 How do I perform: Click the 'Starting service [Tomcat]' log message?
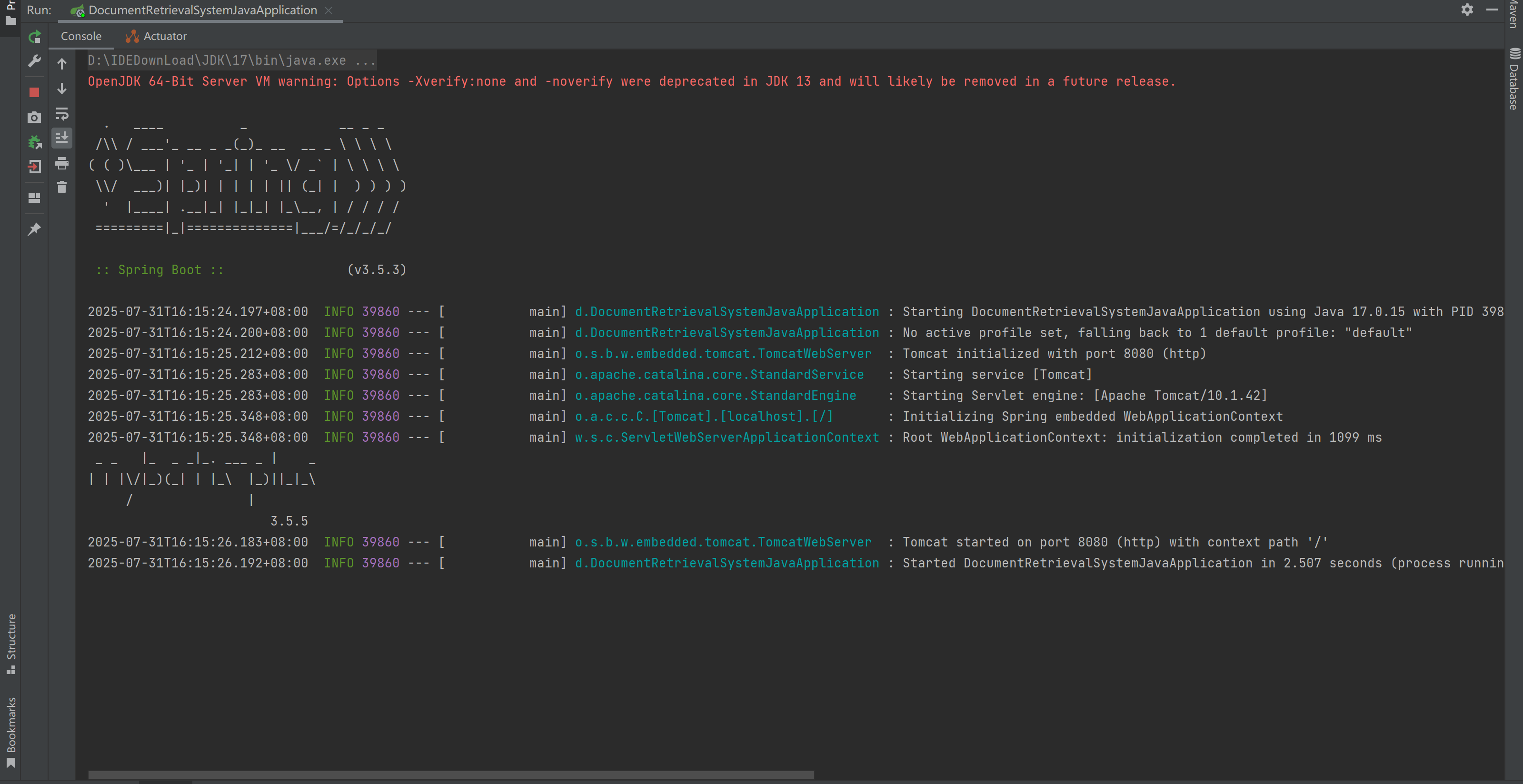click(x=997, y=374)
